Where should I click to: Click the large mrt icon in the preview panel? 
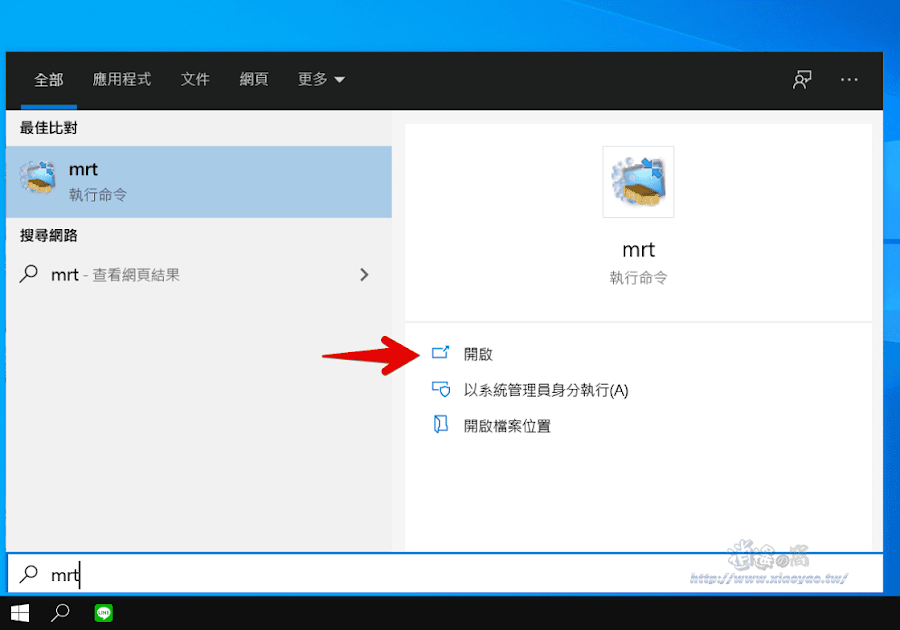coord(638,181)
